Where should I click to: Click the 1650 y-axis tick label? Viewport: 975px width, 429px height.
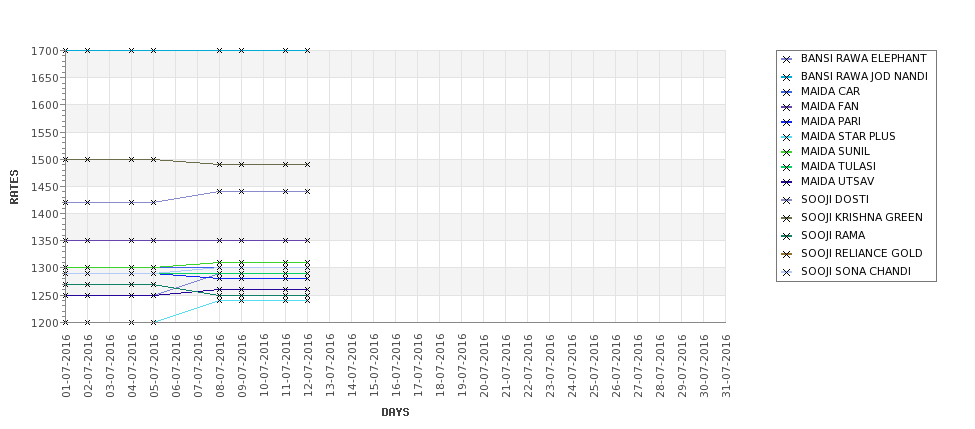point(45,78)
